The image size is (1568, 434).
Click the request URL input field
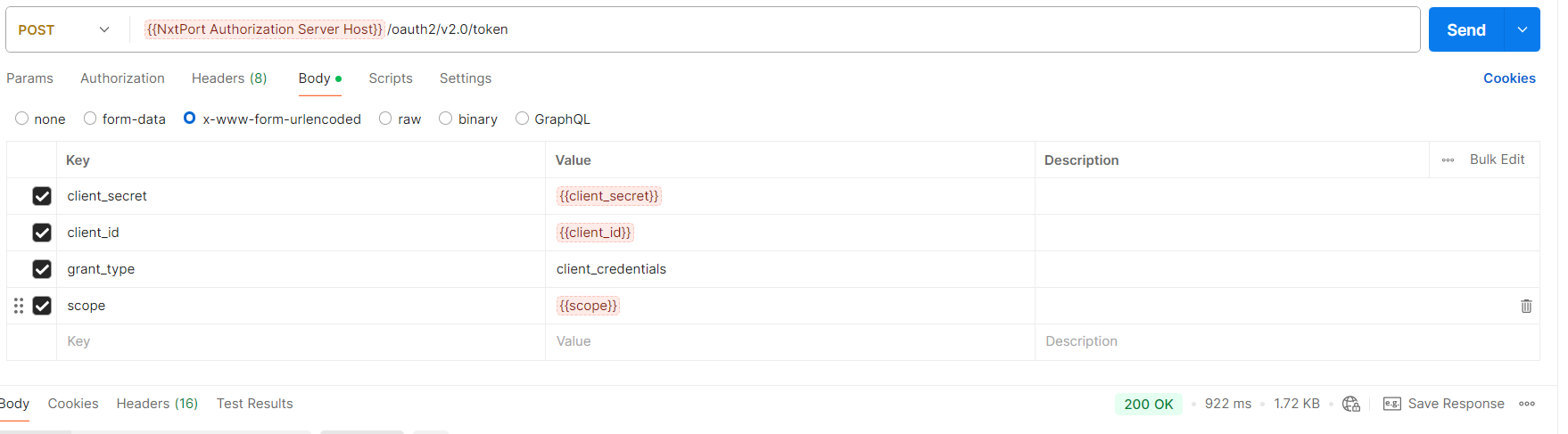point(892,29)
